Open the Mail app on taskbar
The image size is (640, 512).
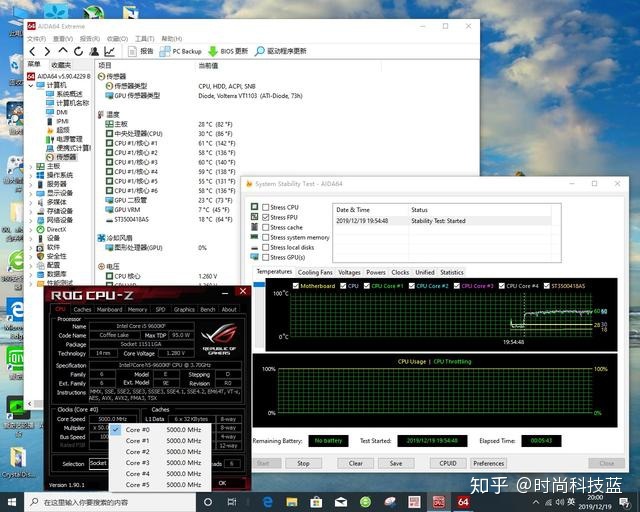click(x=341, y=502)
